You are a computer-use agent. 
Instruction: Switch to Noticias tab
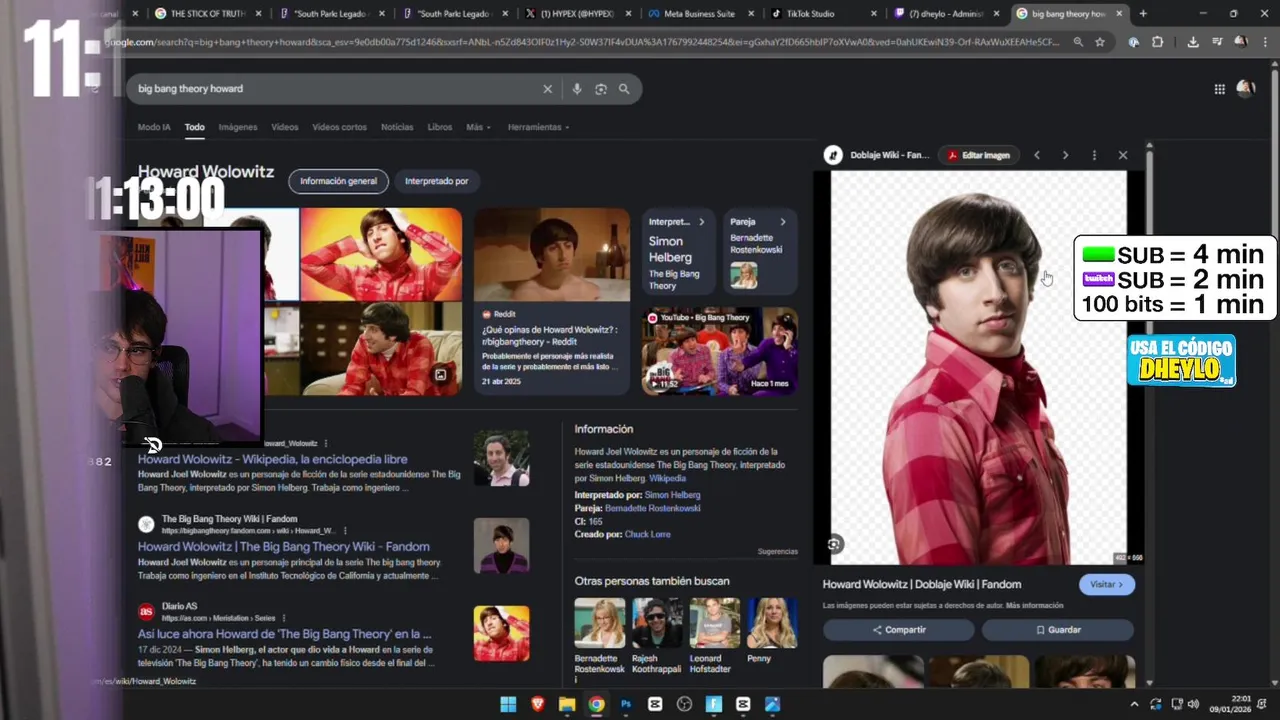[x=397, y=127]
